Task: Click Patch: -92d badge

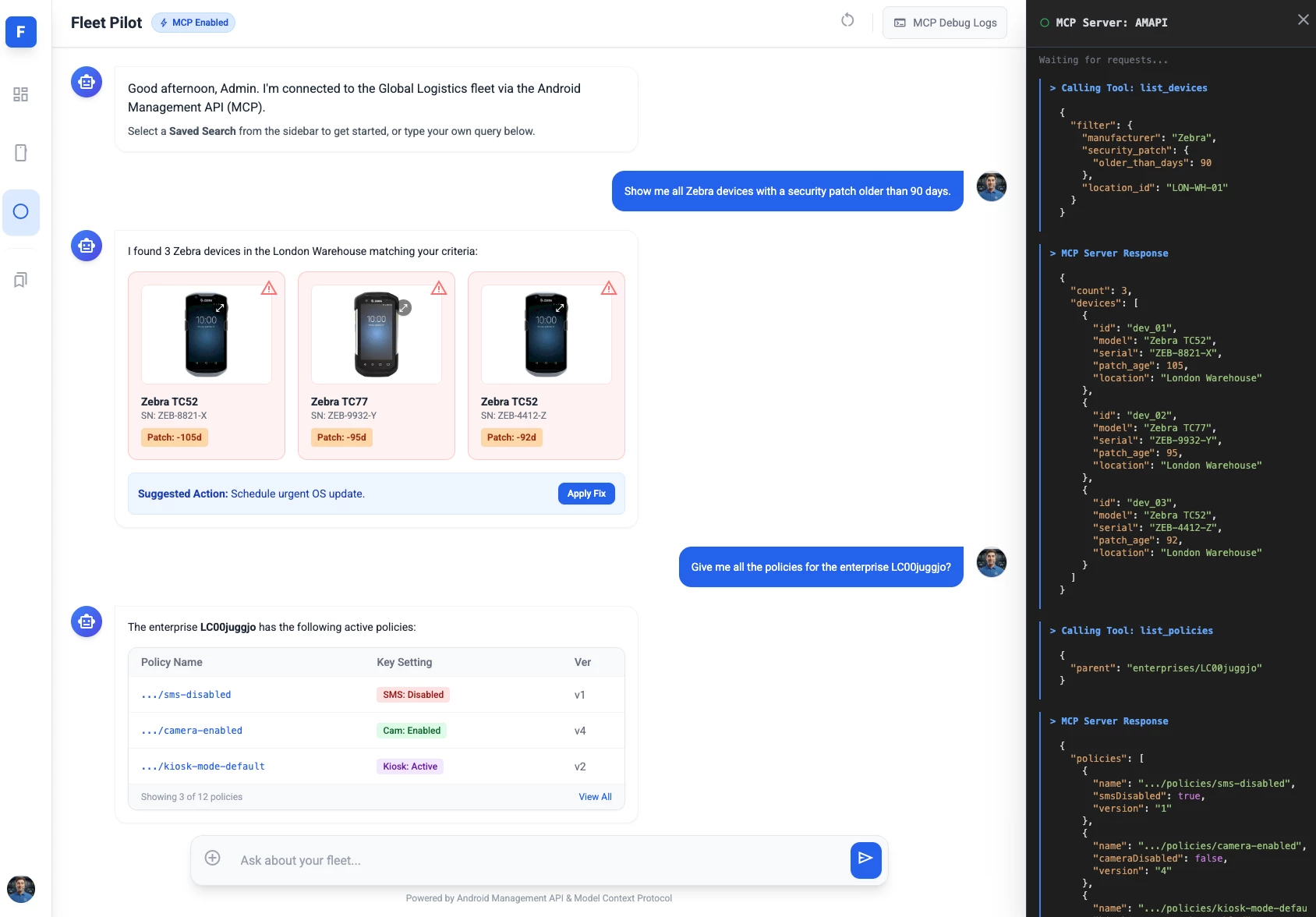Action: tap(511, 437)
